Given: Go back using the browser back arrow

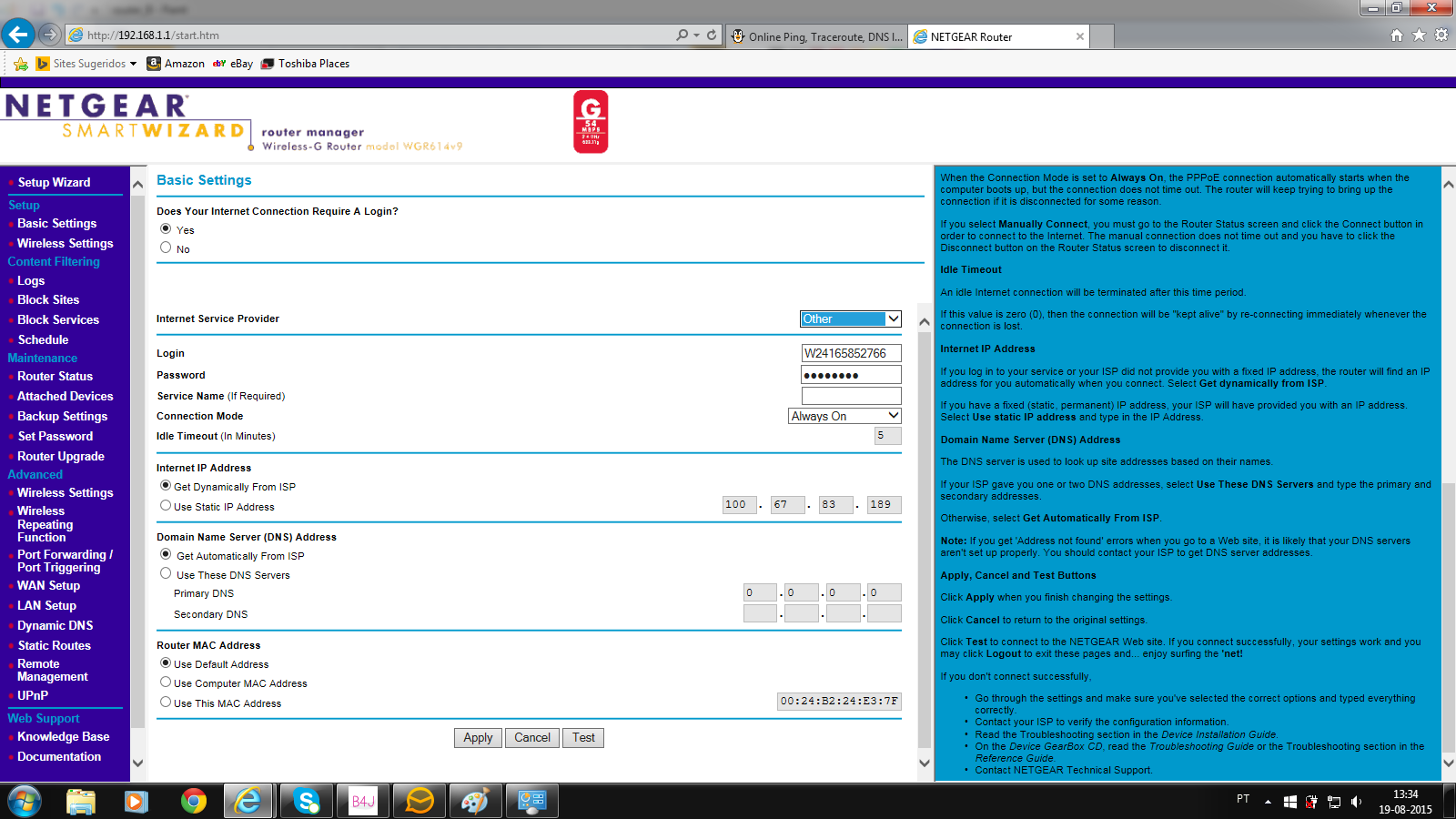Looking at the screenshot, I should point(17,35).
